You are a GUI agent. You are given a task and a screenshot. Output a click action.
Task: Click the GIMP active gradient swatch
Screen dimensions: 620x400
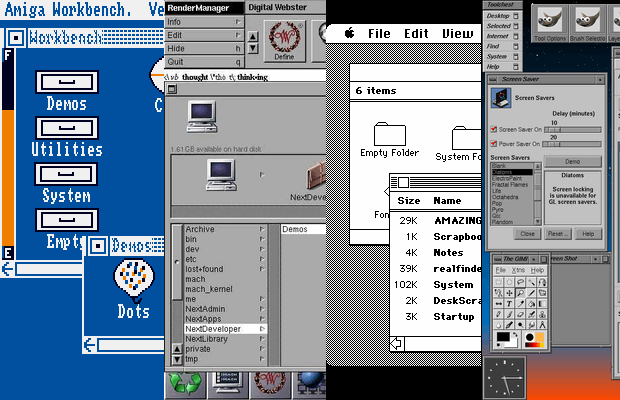tap(535, 345)
